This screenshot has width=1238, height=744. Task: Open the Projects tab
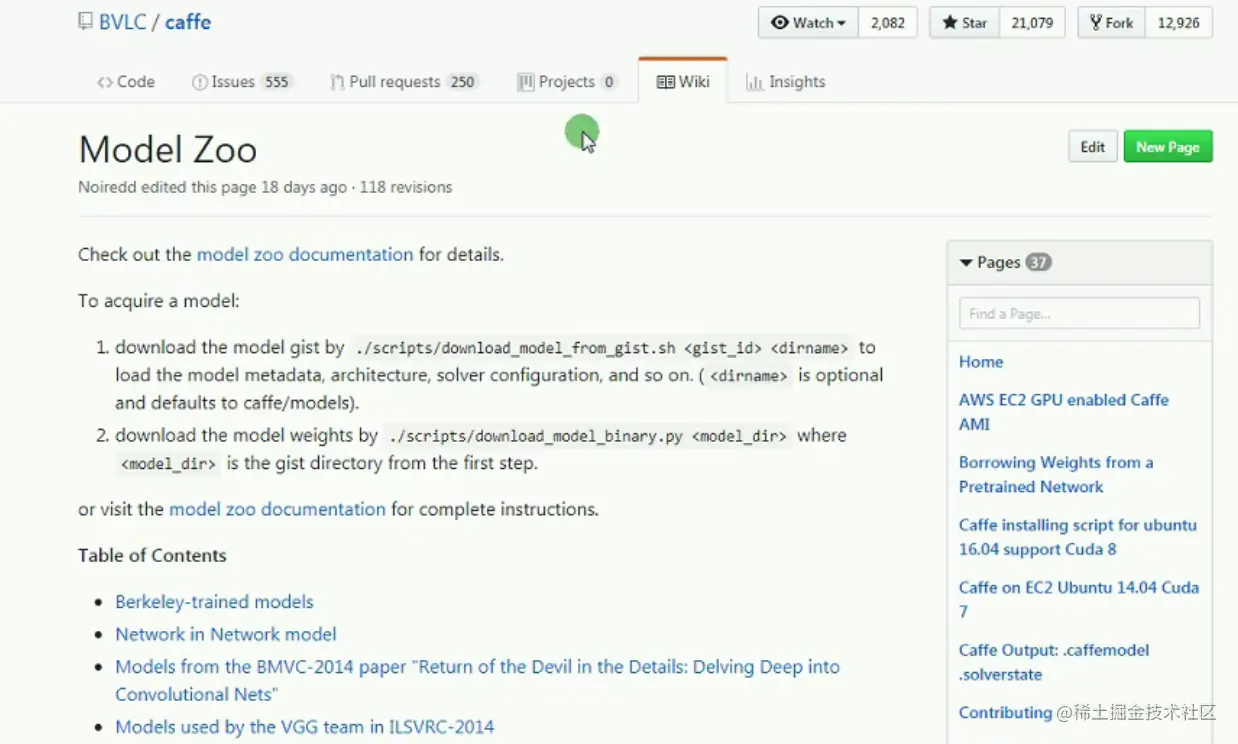[567, 82]
